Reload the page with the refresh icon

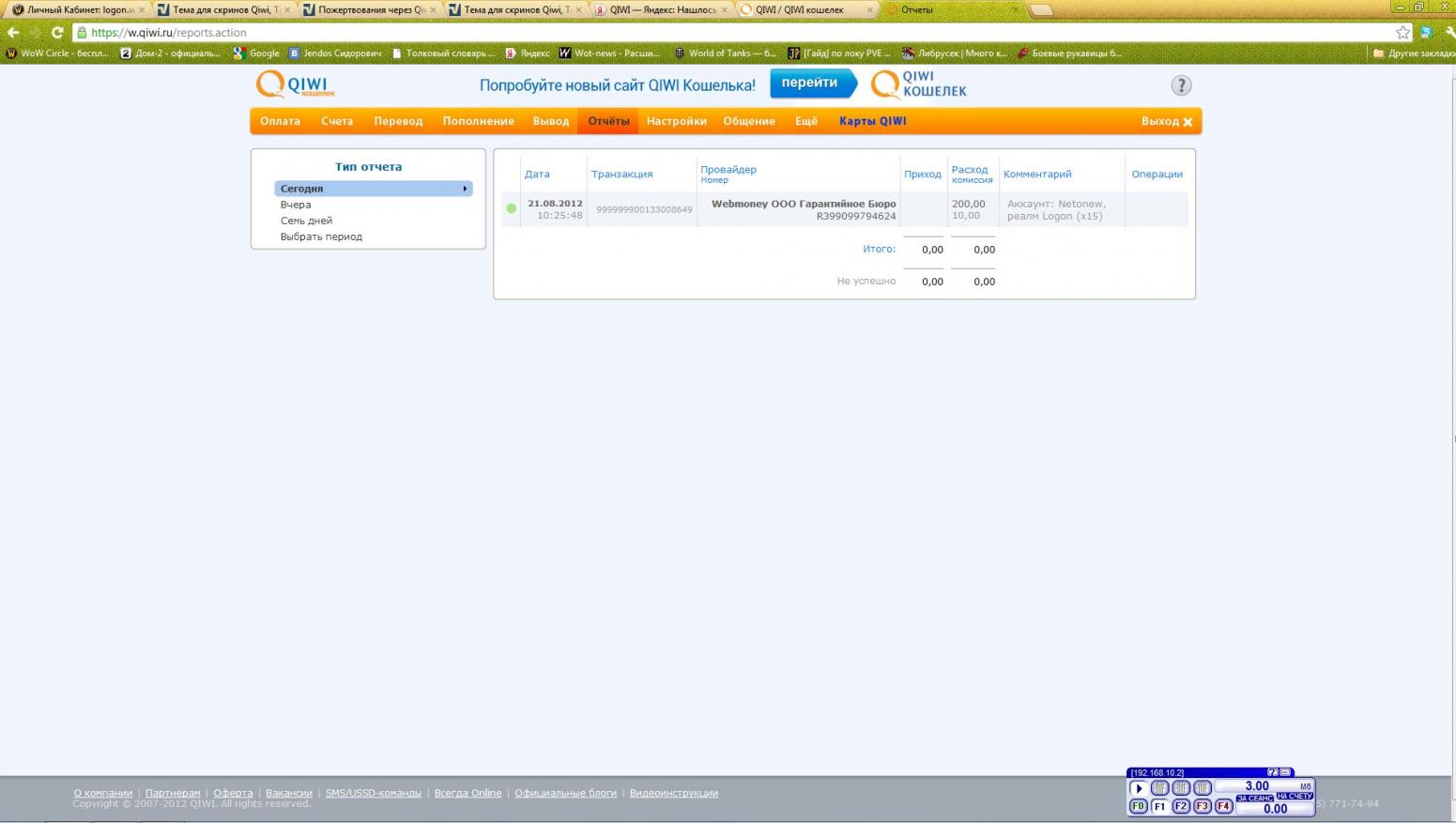point(57,33)
